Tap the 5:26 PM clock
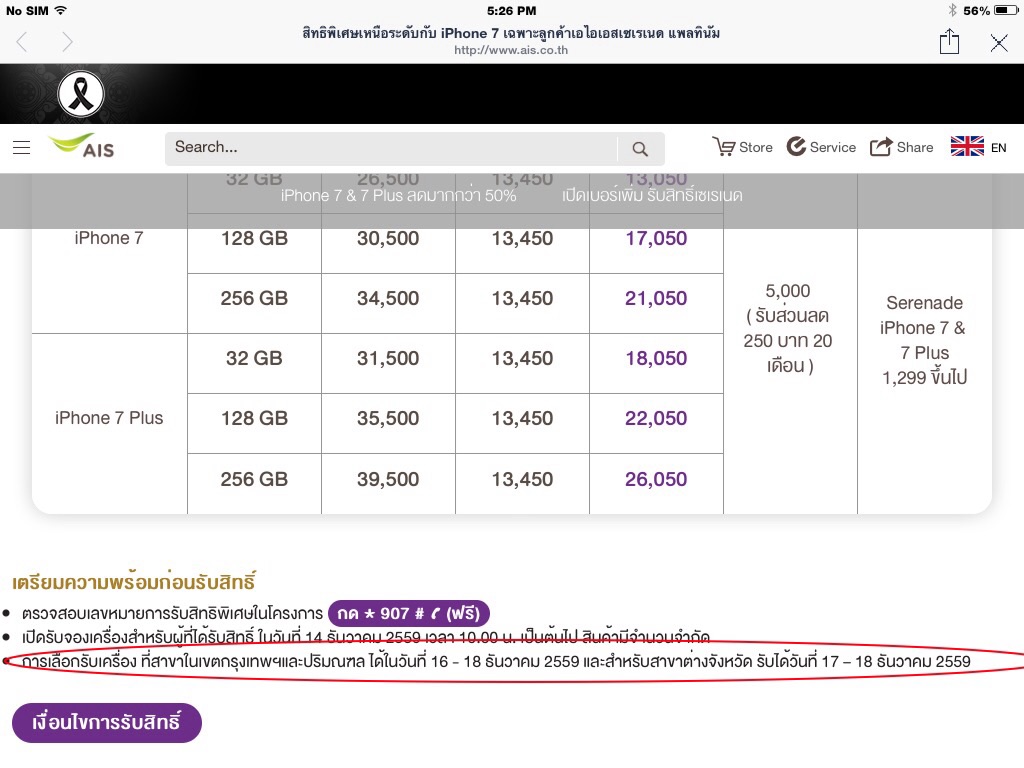 pos(511,10)
